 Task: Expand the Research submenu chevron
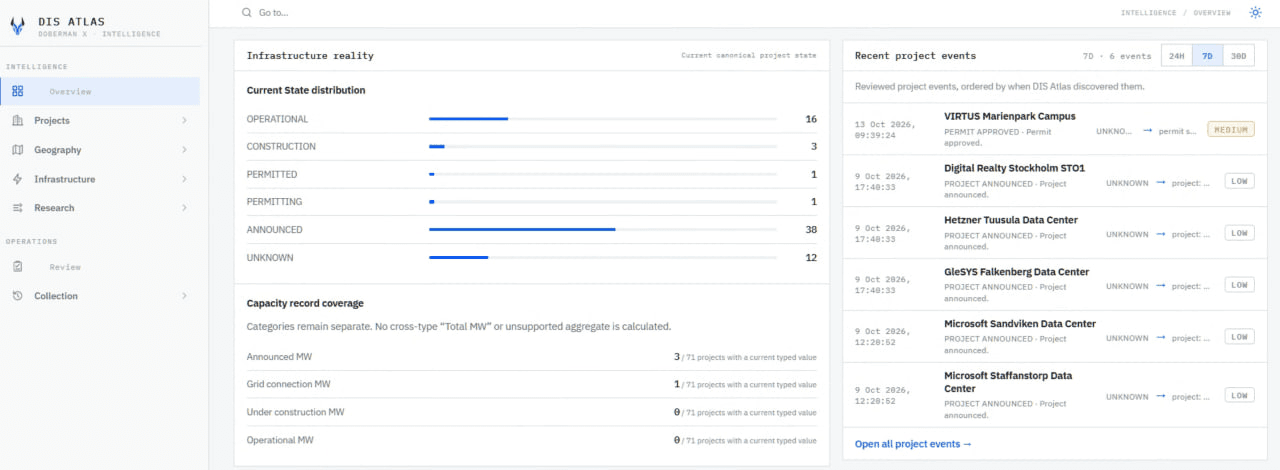pyautogui.click(x=185, y=208)
